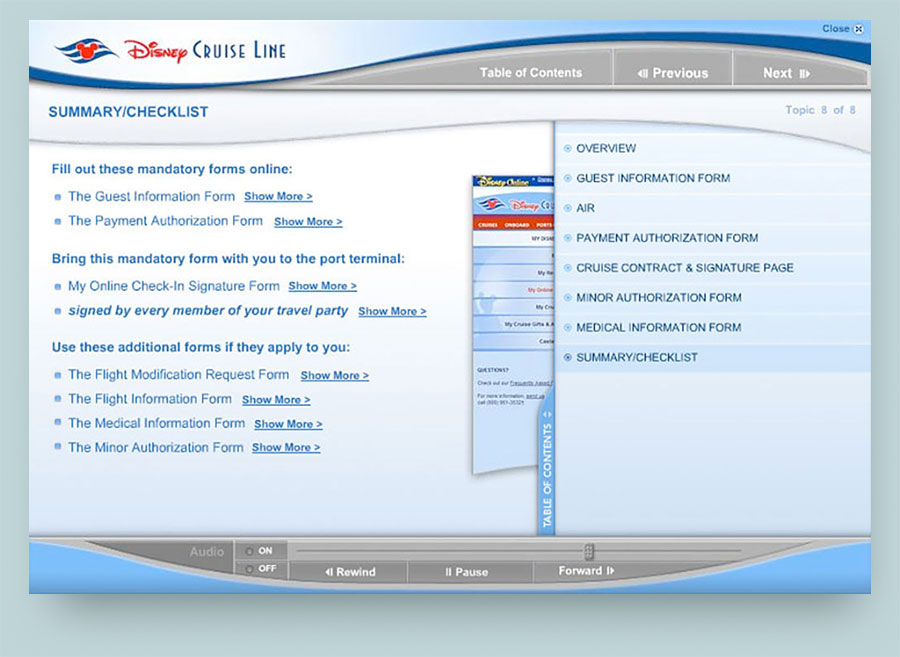Turn audio ON radio button

(249, 550)
